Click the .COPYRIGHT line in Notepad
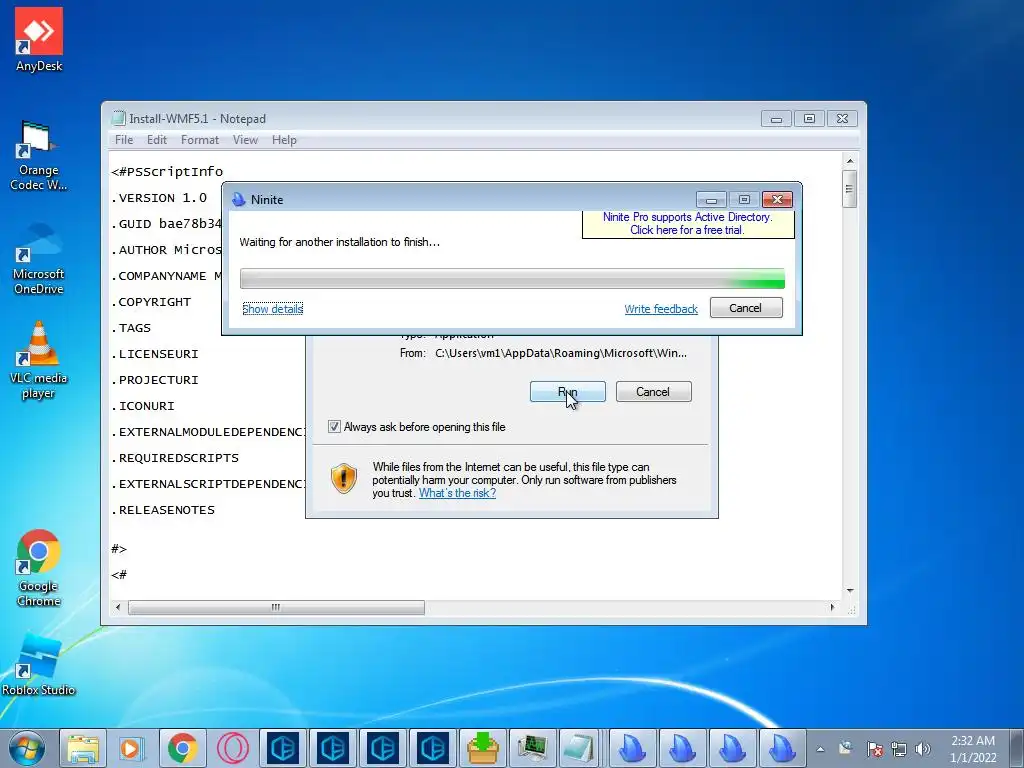Screen dimensions: 1024x768 151,302
